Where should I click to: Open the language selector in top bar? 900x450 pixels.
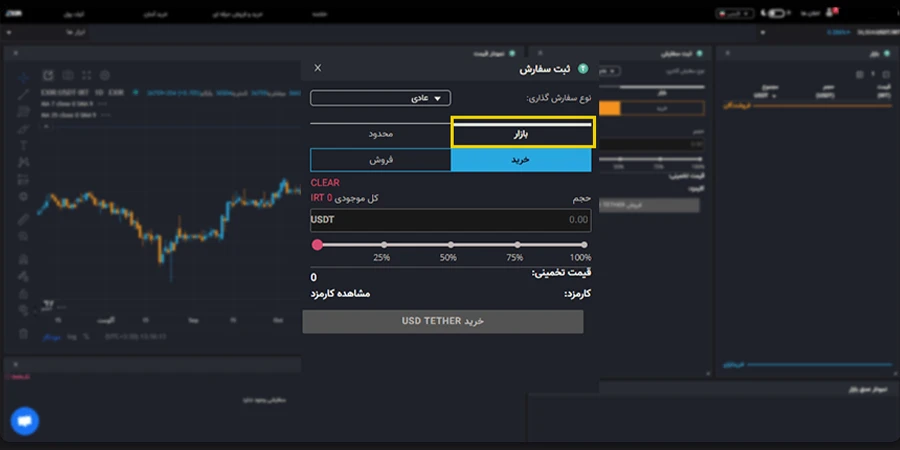735,13
